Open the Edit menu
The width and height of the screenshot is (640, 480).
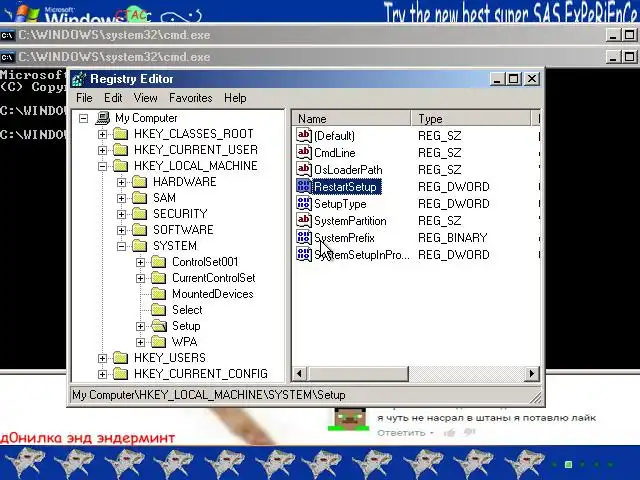(x=113, y=98)
